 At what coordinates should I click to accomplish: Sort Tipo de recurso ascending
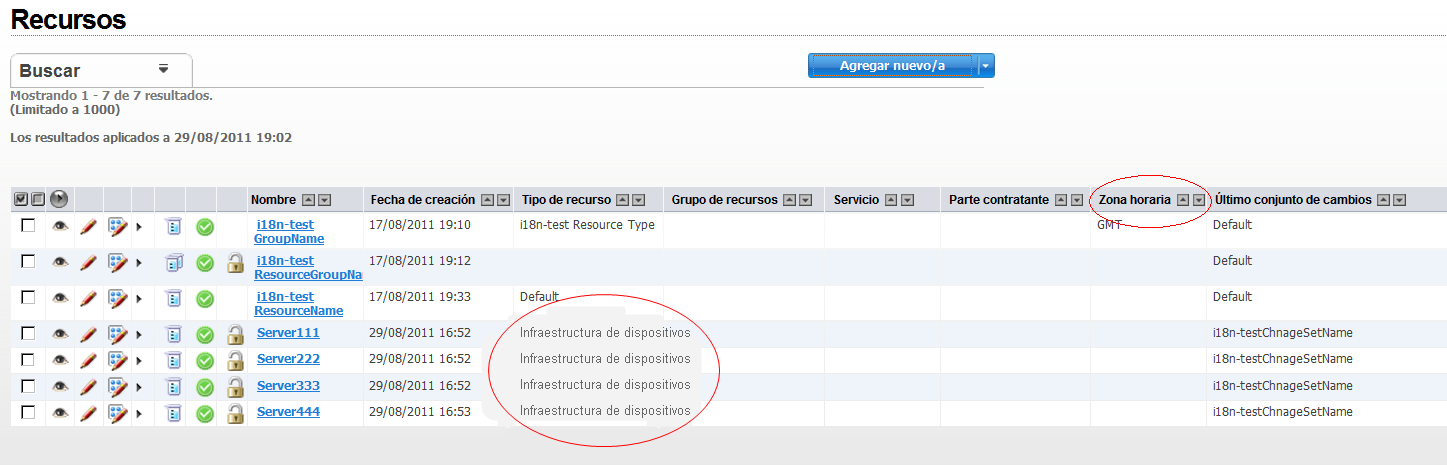point(623,200)
